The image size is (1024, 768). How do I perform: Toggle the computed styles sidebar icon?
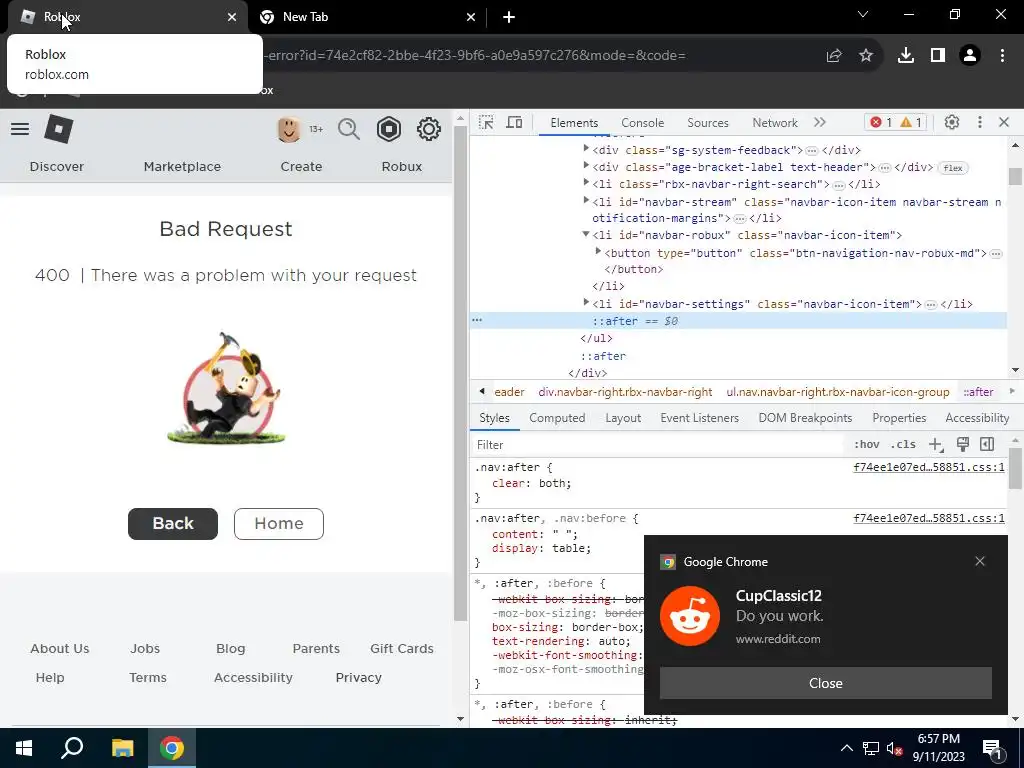coord(987,444)
